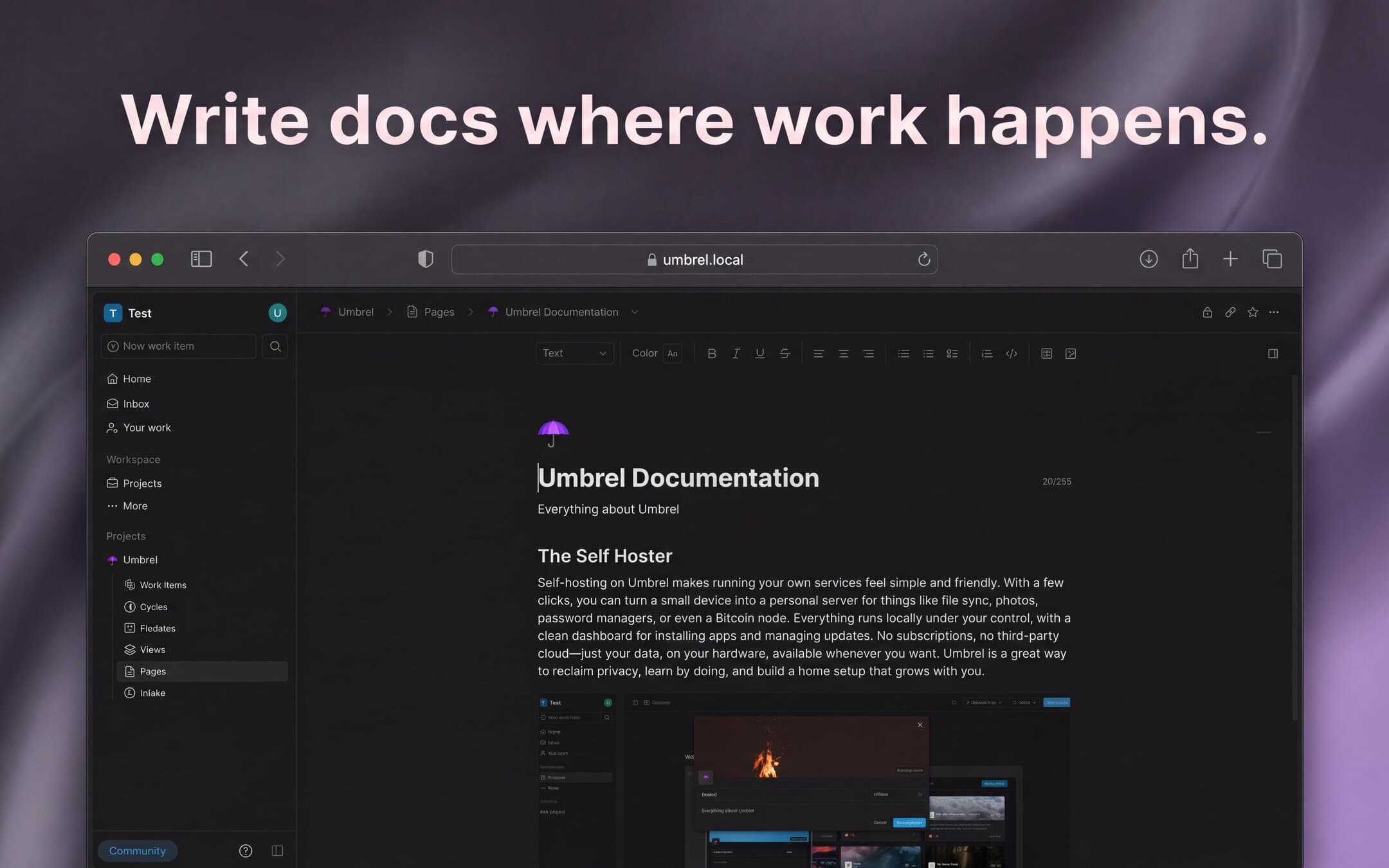The height and width of the screenshot is (868, 1389).
Task: Open the Pages breadcrumb link
Action: (439, 312)
